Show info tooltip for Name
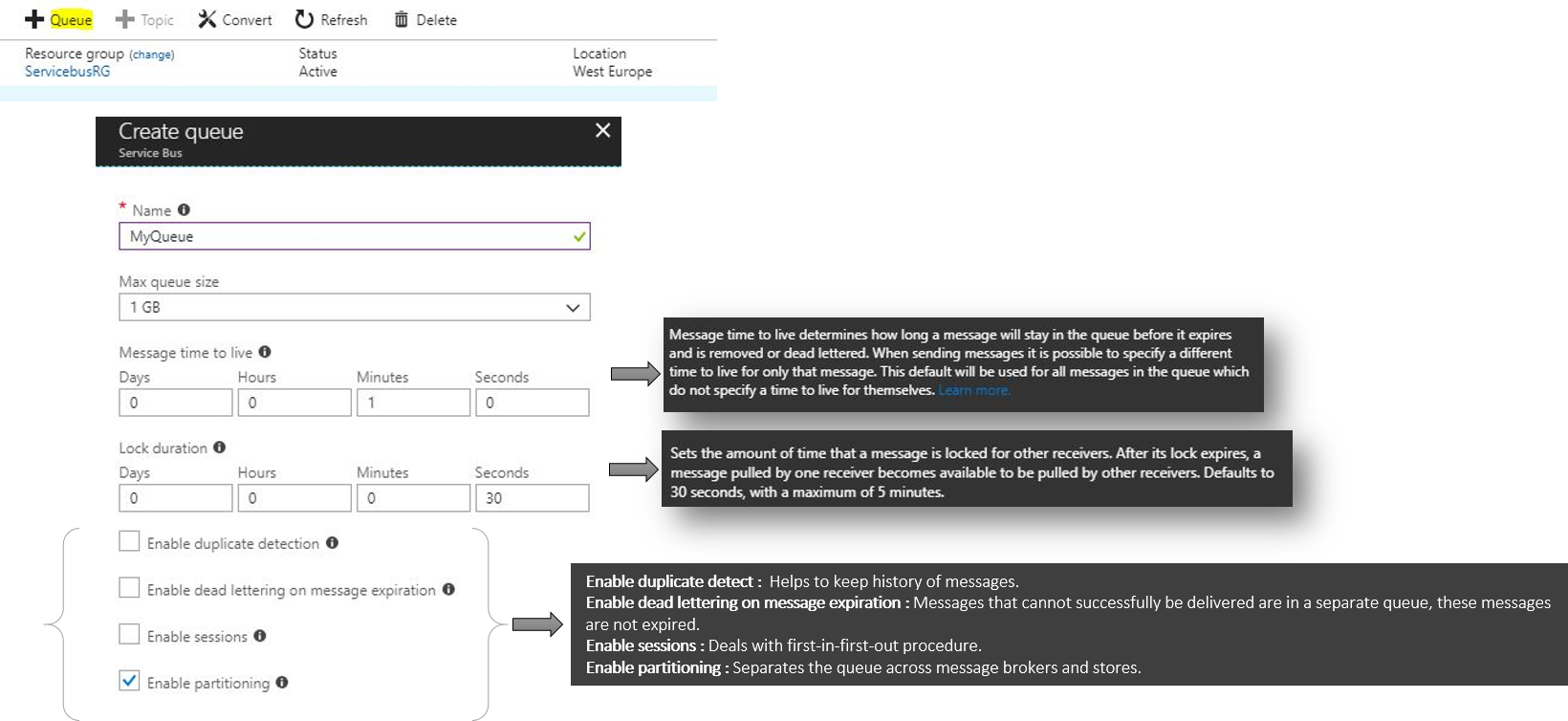This screenshot has width=1568, height=721. pos(184,209)
